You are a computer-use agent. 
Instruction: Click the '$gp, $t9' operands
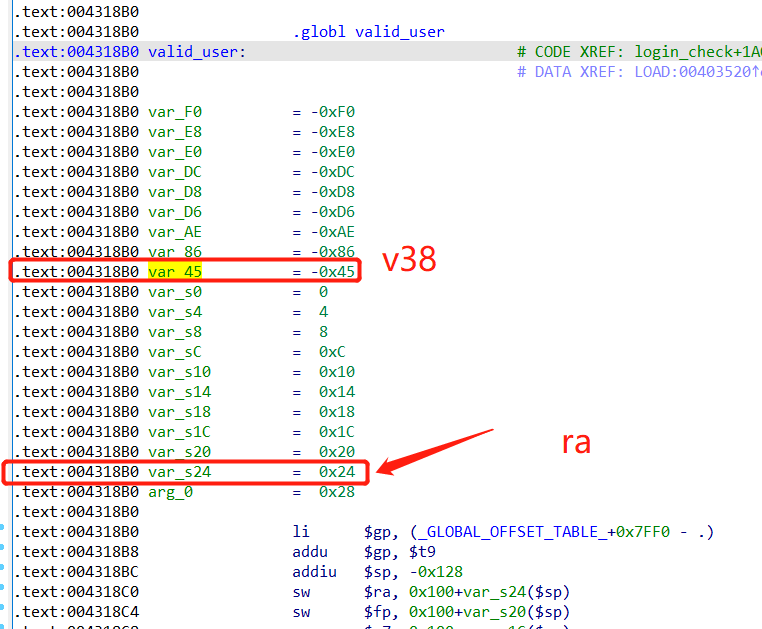[x=399, y=552]
